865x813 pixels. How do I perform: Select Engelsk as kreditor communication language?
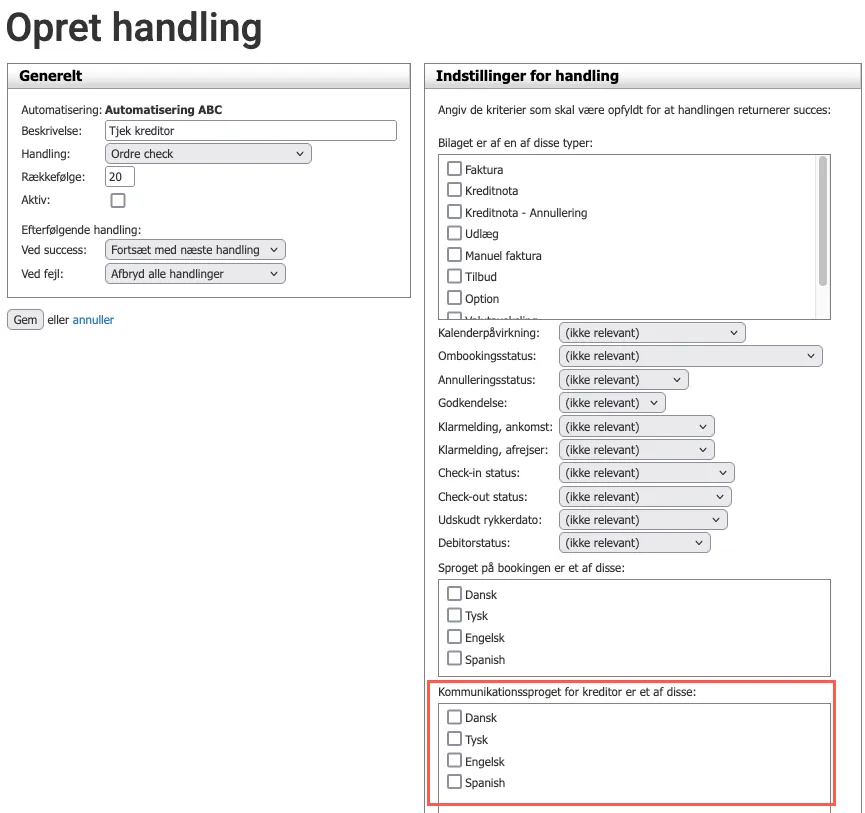454,761
